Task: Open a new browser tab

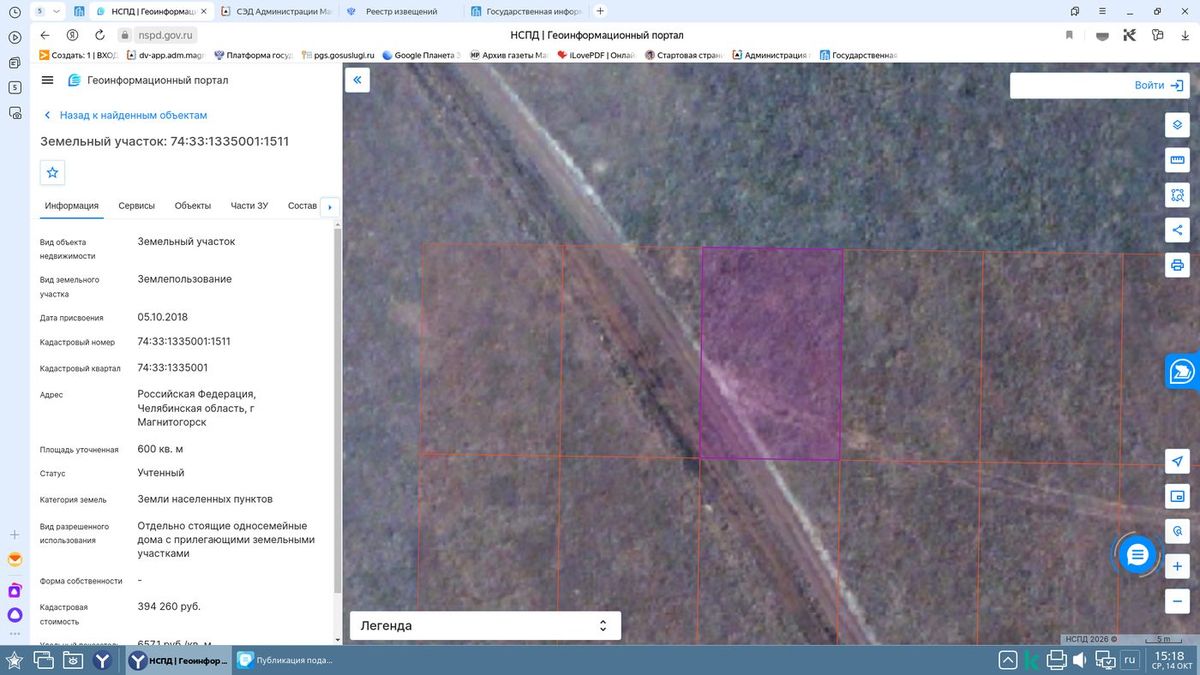Action: (x=600, y=11)
